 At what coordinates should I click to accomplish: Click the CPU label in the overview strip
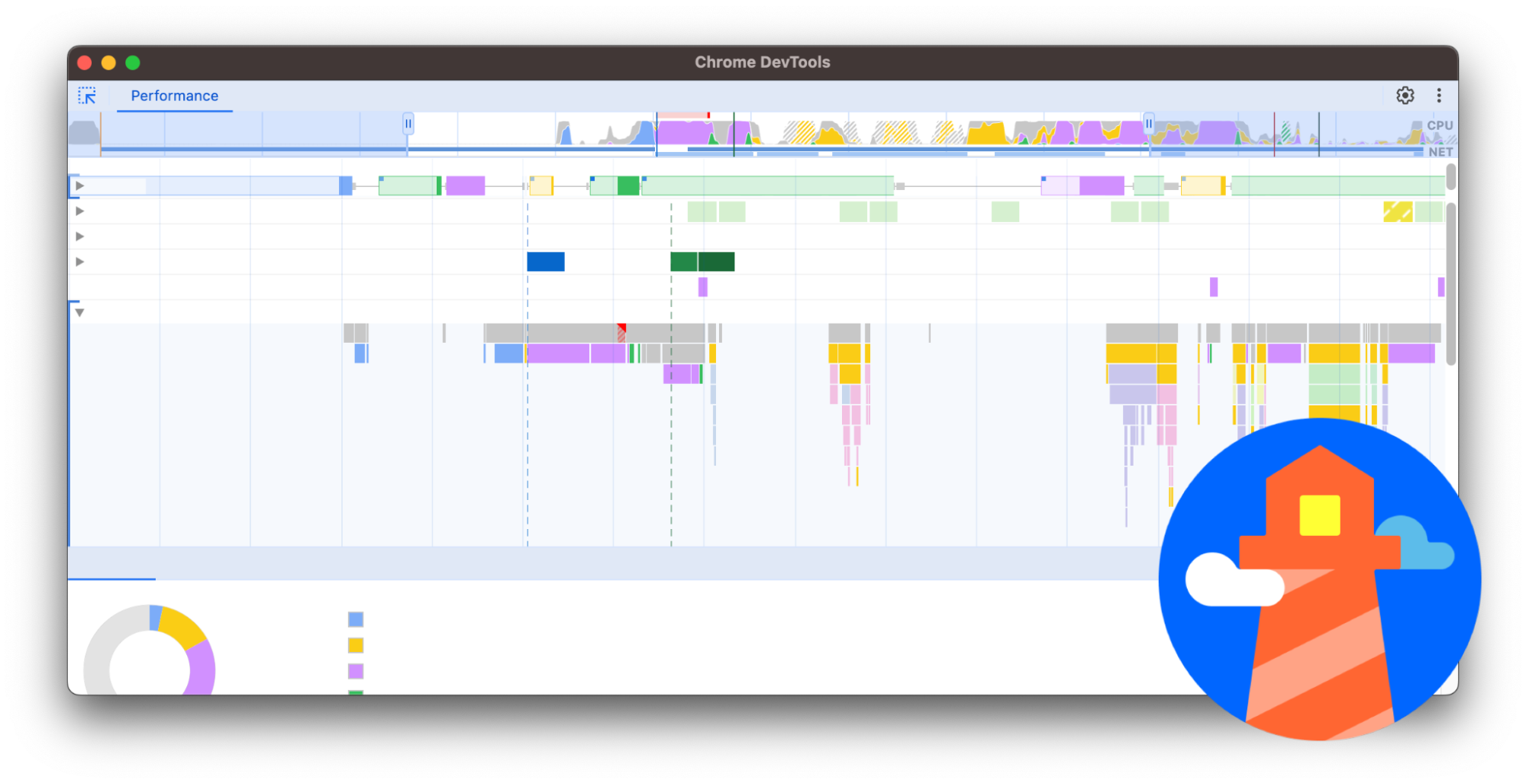[x=1440, y=124]
